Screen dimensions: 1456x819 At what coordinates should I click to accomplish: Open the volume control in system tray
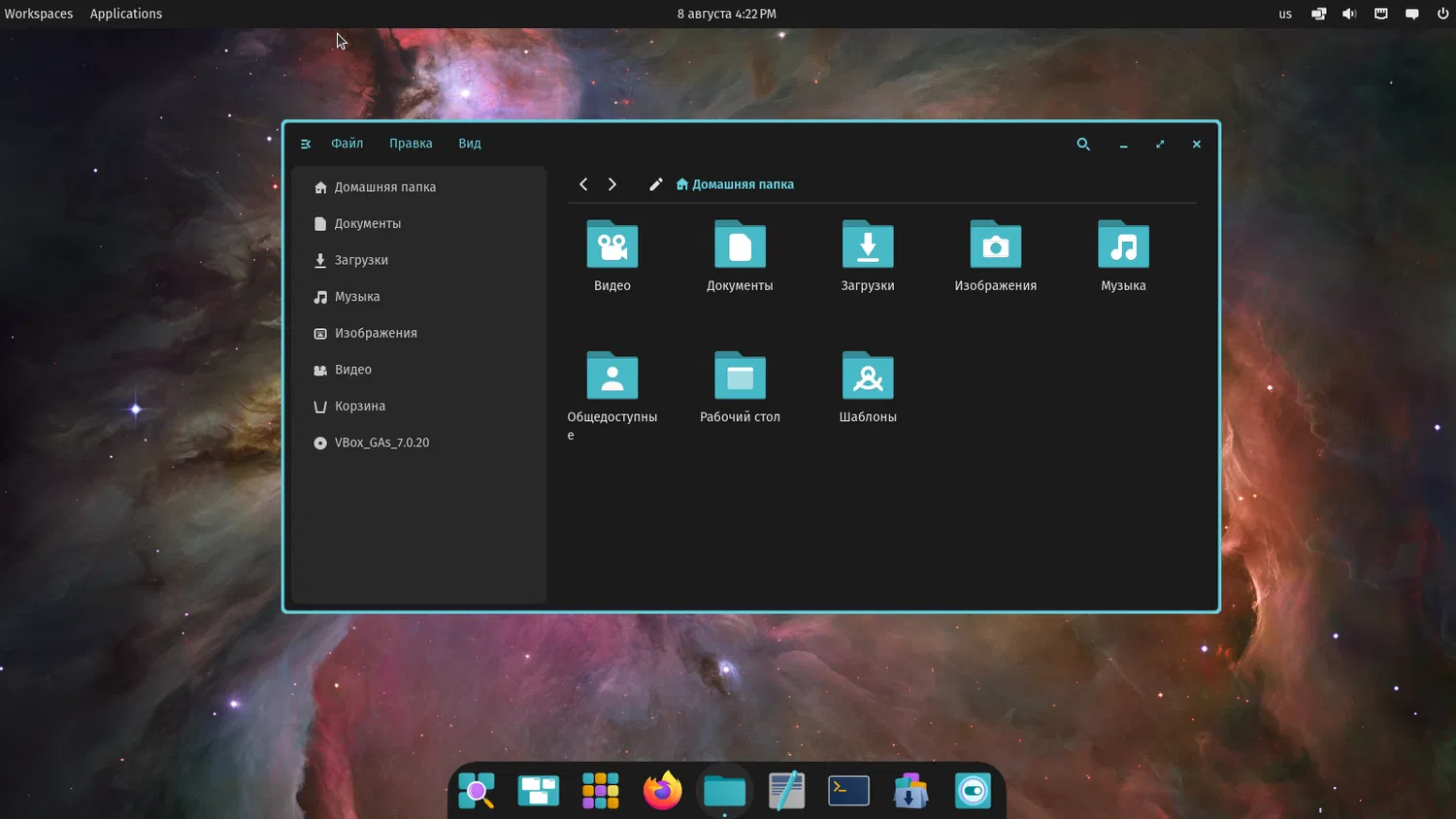pyautogui.click(x=1349, y=14)
